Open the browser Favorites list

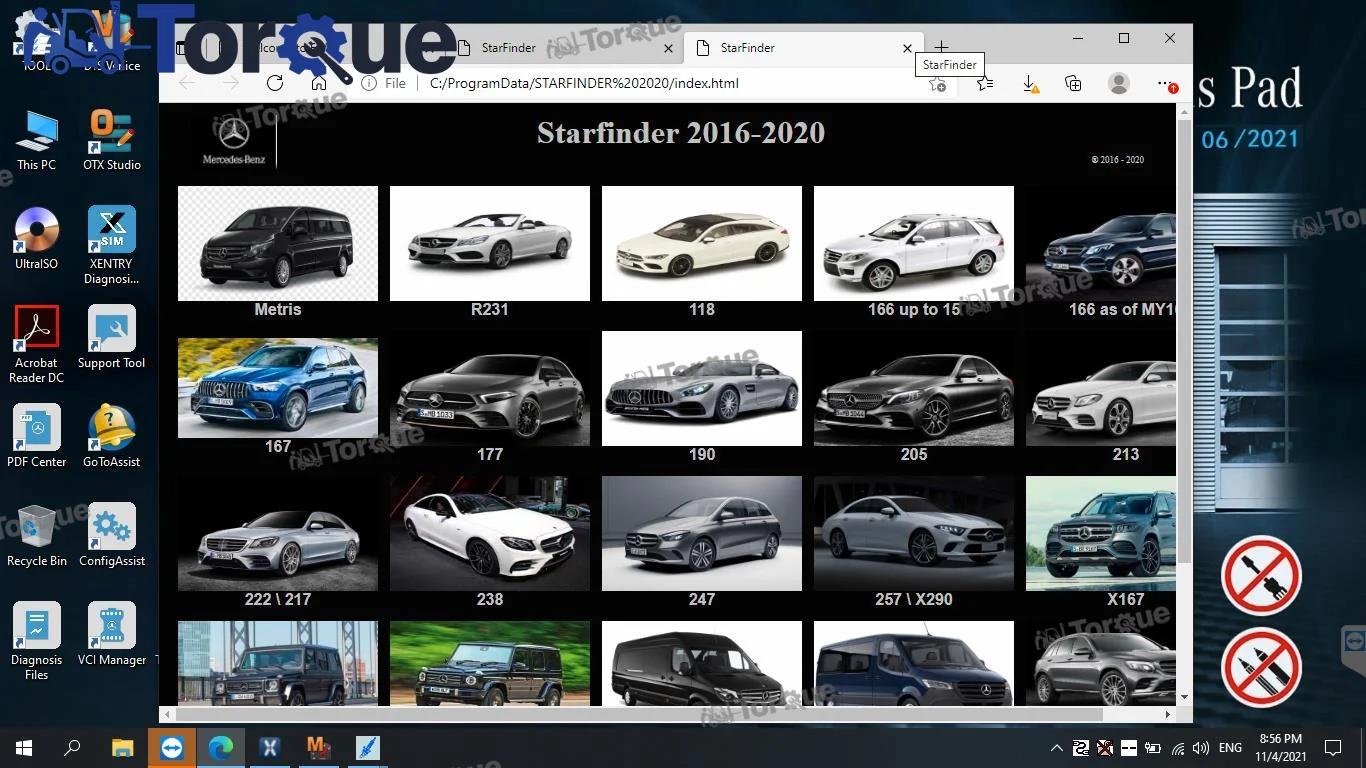[x=985, y=84]
